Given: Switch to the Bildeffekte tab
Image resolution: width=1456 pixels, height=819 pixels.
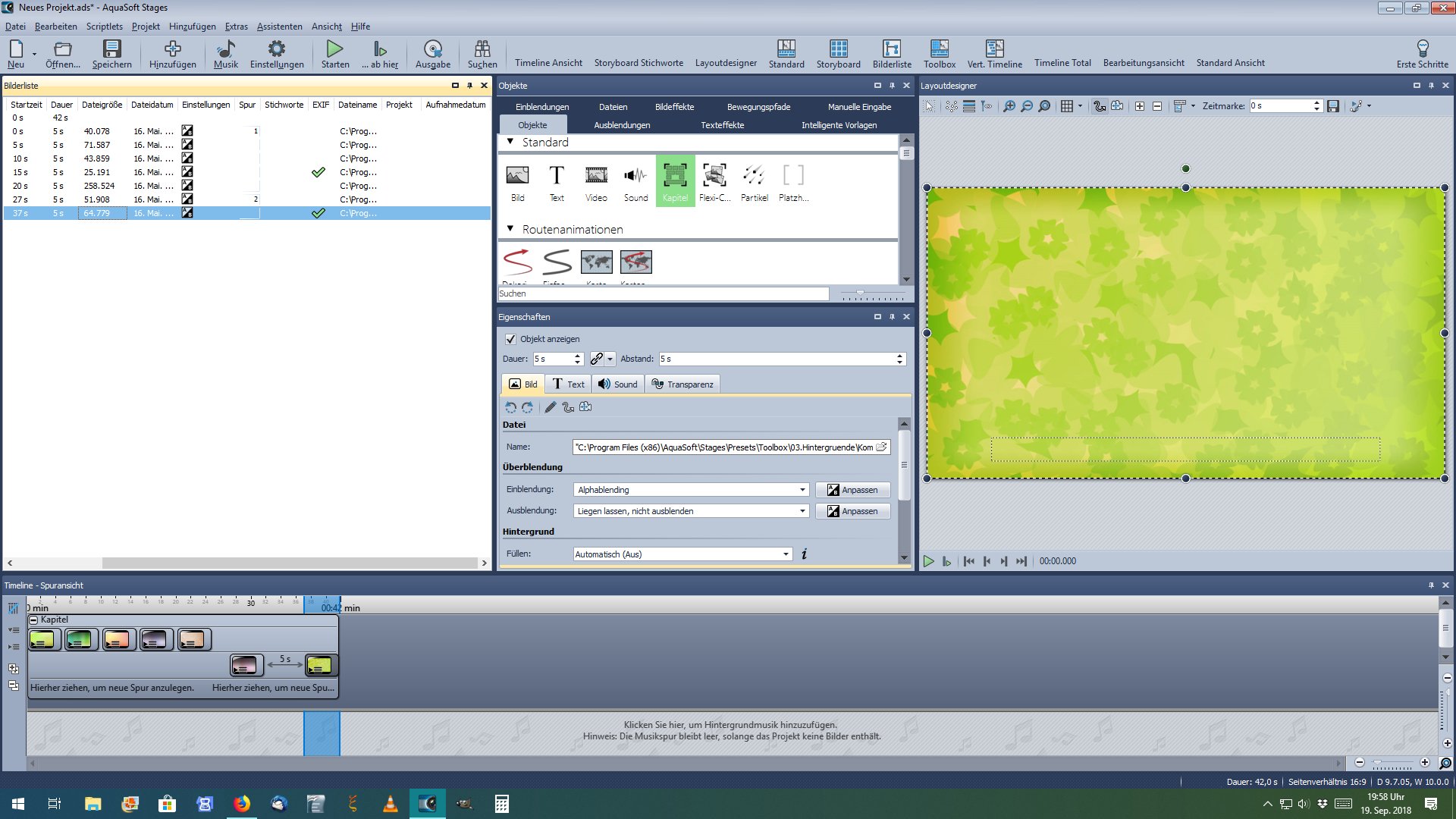Looking at the screenshot, I should tap(674, 107).
